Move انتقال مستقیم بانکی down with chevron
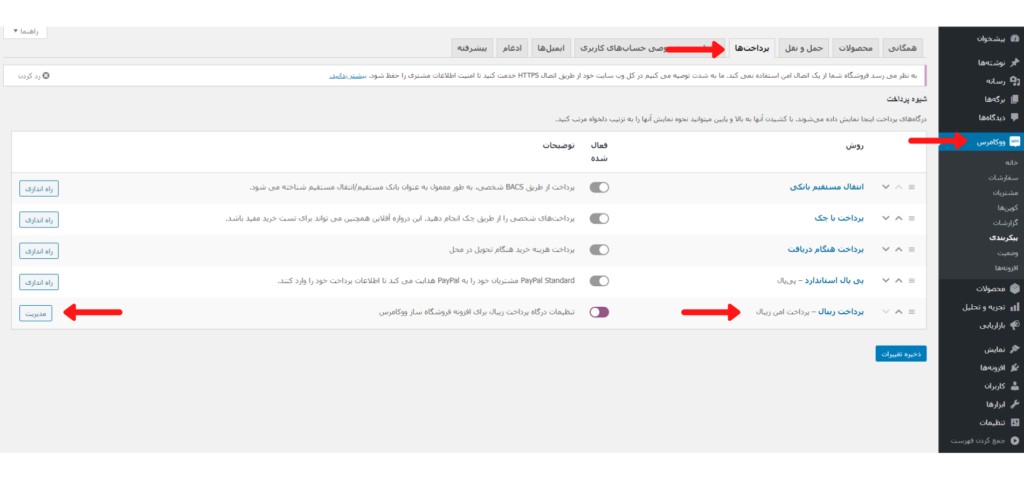1024x496 pixels. point(886,187)
